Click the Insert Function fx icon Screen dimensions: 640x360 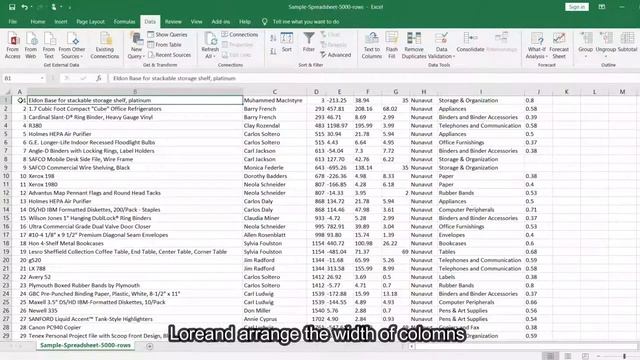click(x=98, y=78)
